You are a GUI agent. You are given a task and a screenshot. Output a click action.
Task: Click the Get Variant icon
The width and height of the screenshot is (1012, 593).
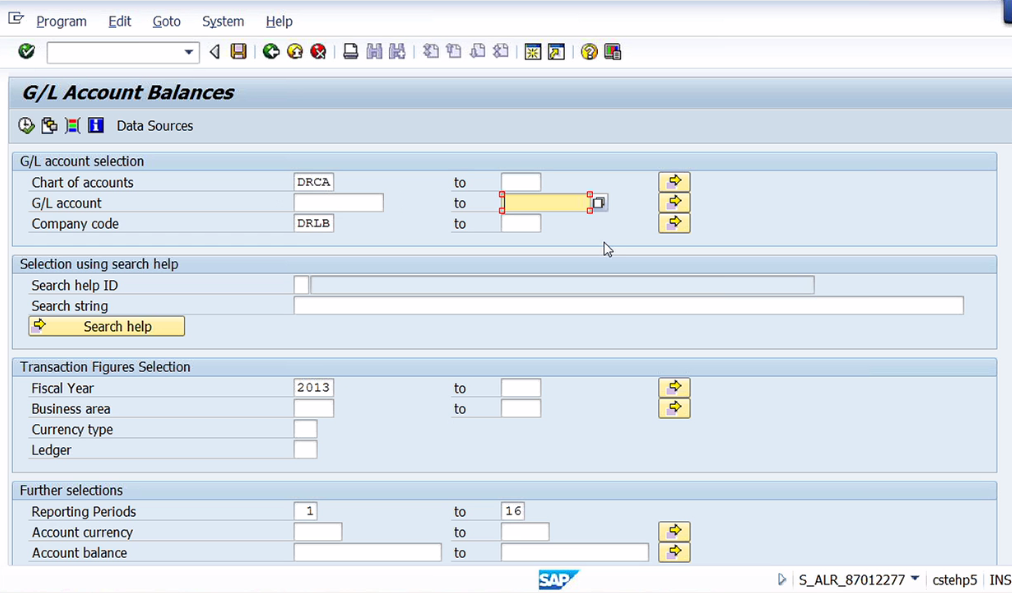point(49,125)
